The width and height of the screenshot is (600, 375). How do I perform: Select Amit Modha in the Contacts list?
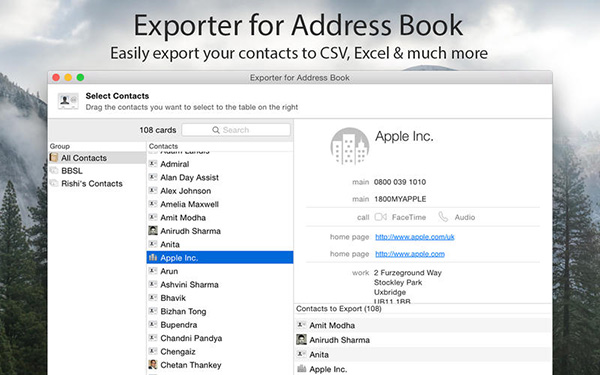click(220, 217)
